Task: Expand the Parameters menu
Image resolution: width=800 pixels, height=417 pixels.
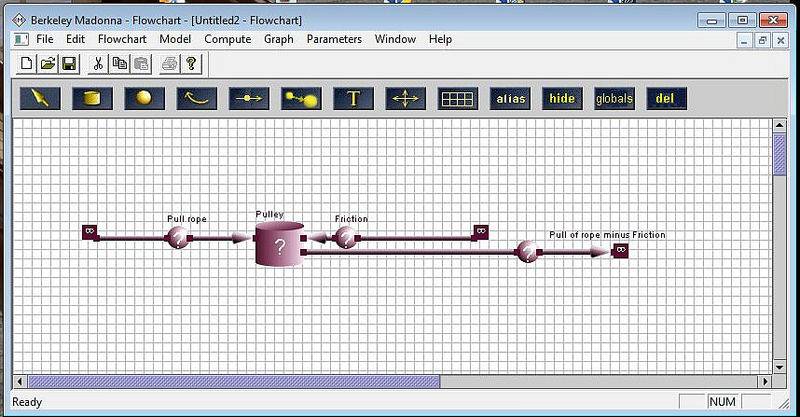Action: click(334, 39)
